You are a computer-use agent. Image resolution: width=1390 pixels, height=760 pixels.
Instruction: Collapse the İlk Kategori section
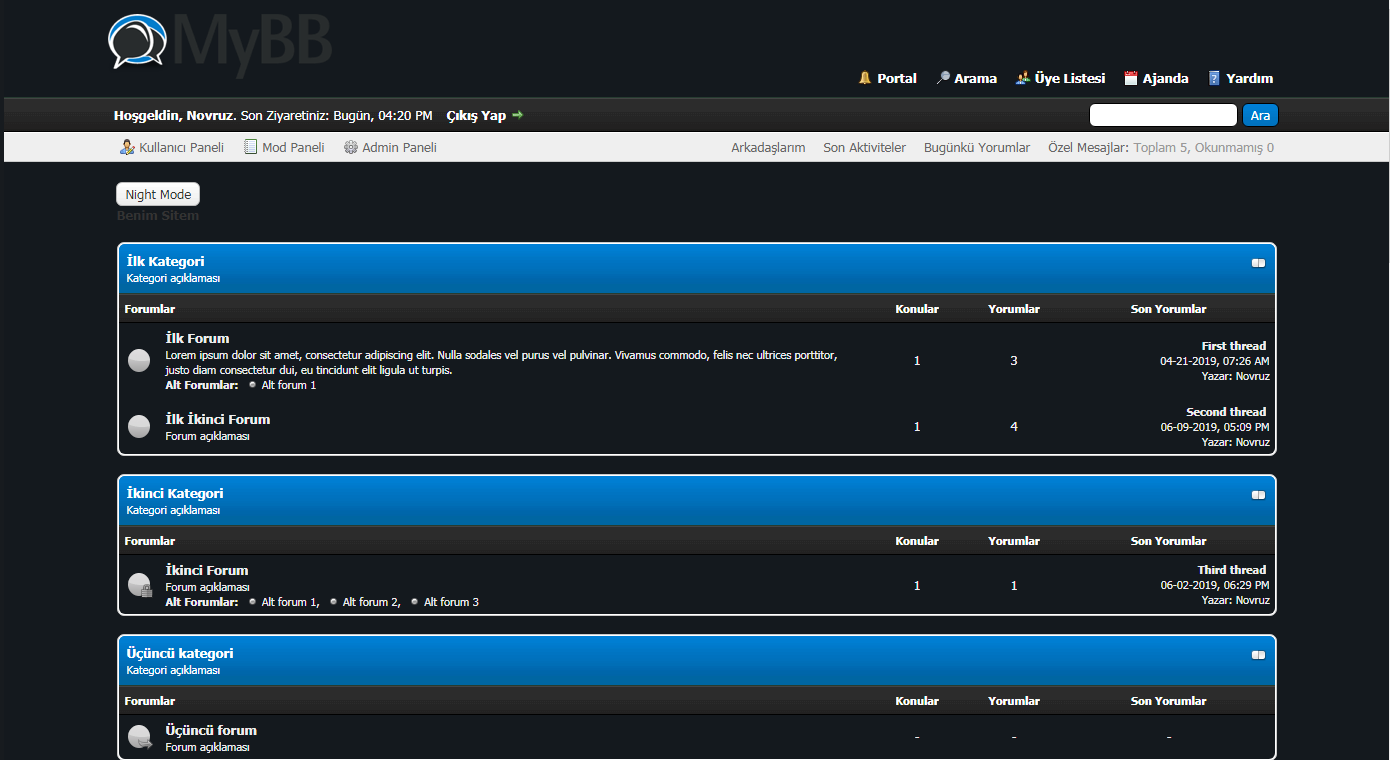pos(1258,263)
